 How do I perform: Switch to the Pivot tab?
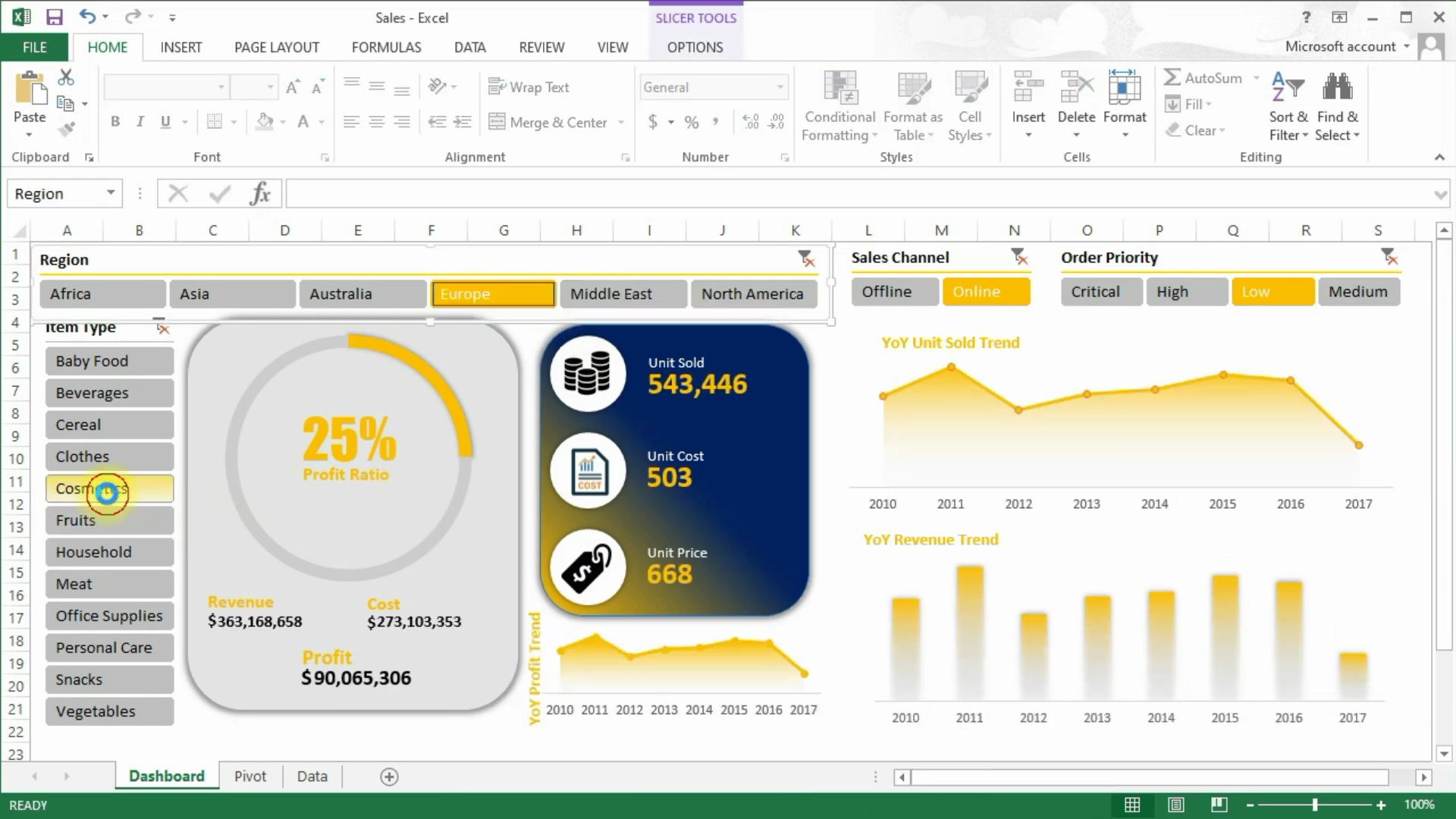(250, 776)
